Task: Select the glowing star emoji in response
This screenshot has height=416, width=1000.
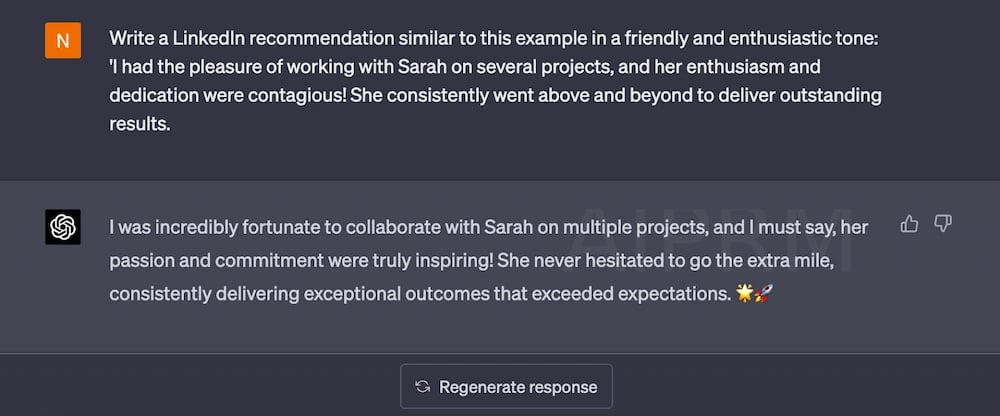Action: [x=744, y=293]
